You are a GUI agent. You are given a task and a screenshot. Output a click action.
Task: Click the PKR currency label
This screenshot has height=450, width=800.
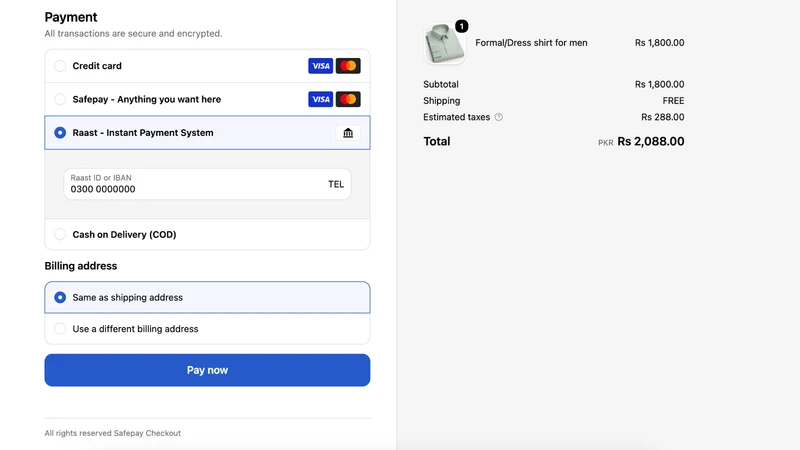tap(606, 143)
